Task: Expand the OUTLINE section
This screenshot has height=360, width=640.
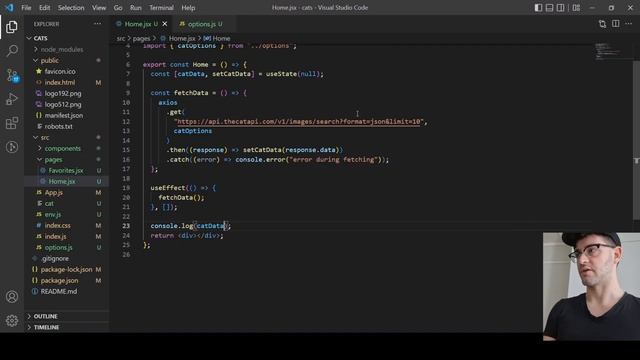Action: (x=67, y=316)
